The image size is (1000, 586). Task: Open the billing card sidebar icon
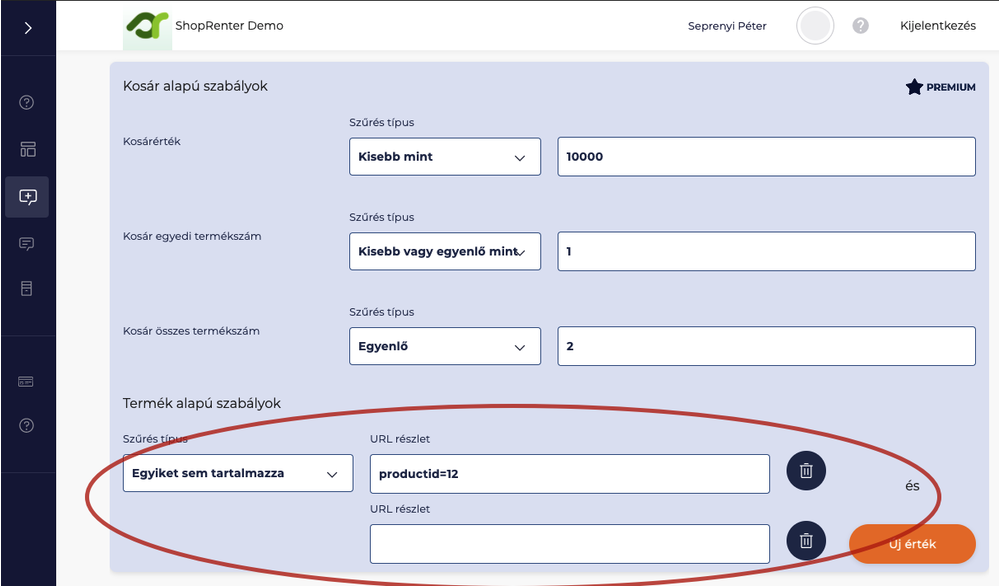pyautogui.click(x=27, y=382)
